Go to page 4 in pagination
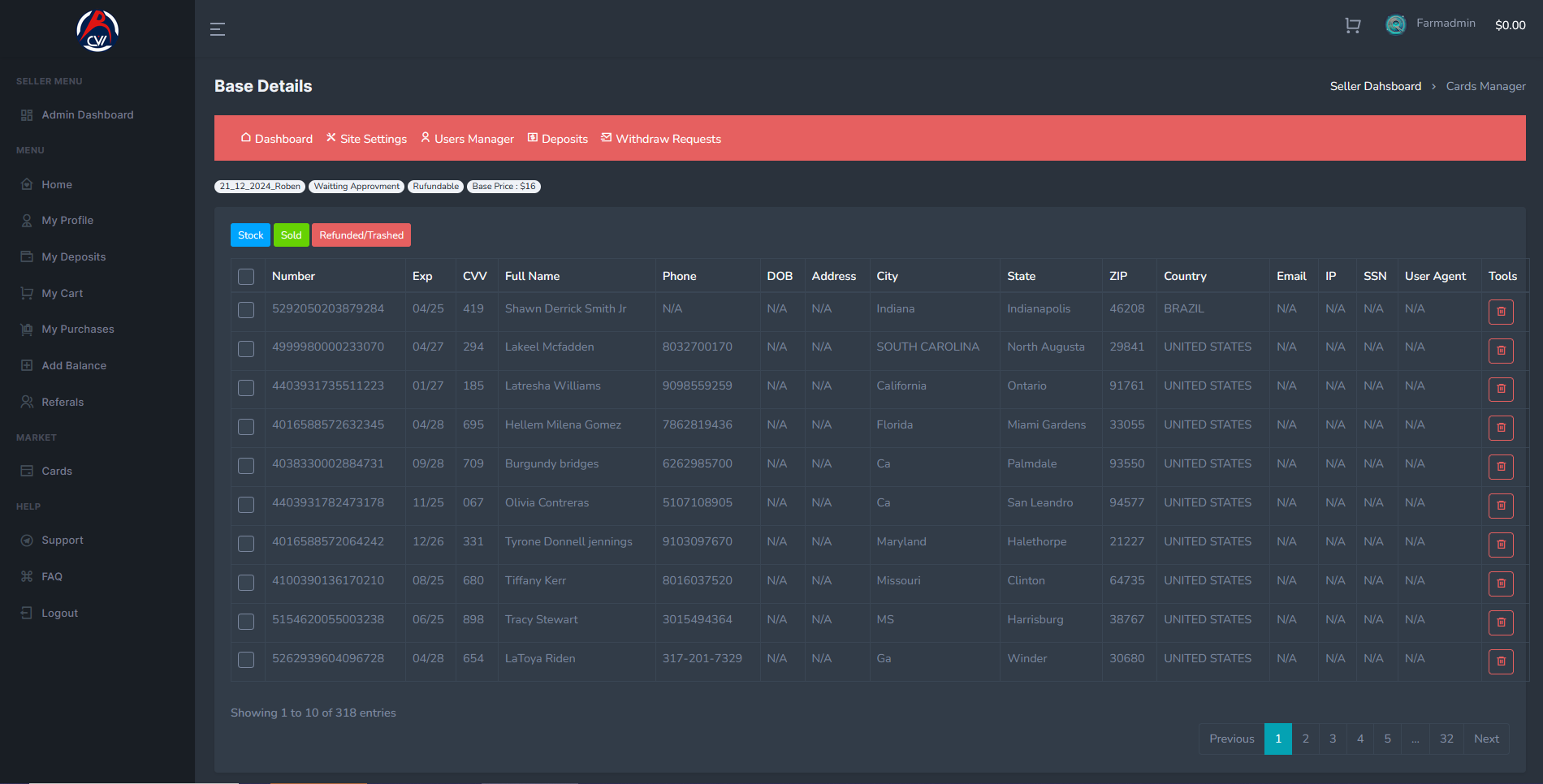This screenshot has height=784, width=1543. pos(1360,739)
